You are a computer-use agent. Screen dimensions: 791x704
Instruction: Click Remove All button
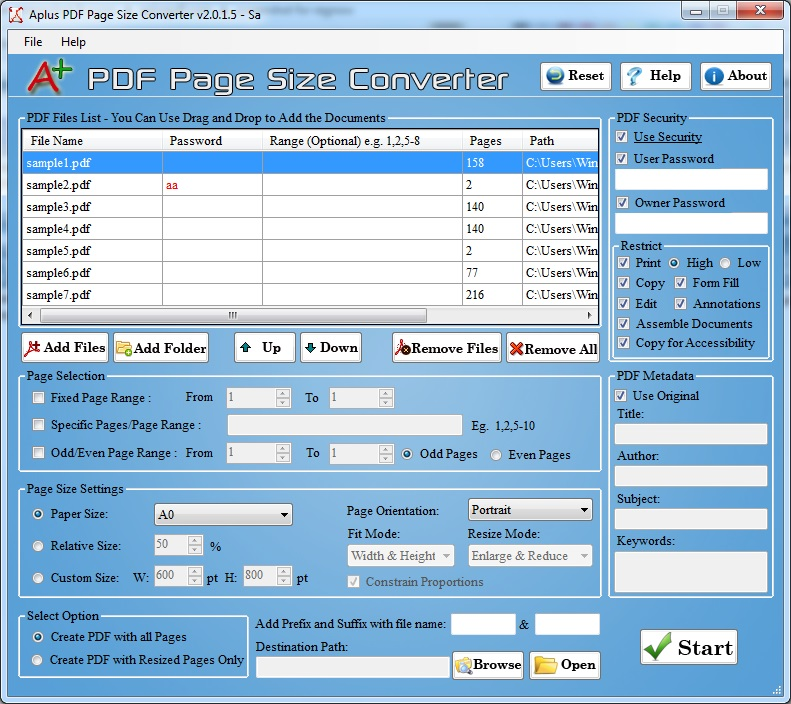pos(553,347)
